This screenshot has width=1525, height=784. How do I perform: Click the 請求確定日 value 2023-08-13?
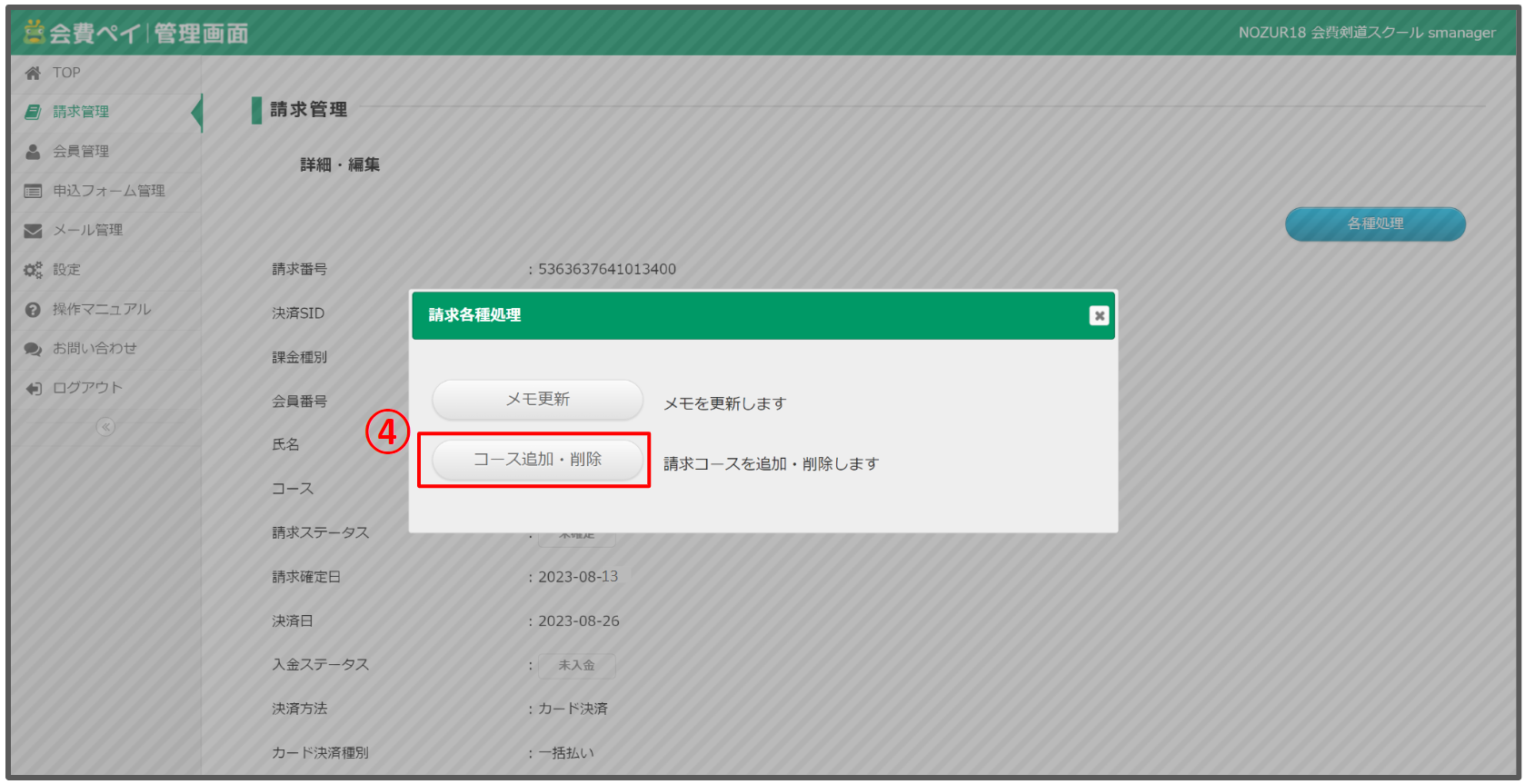tap(578, 577)
